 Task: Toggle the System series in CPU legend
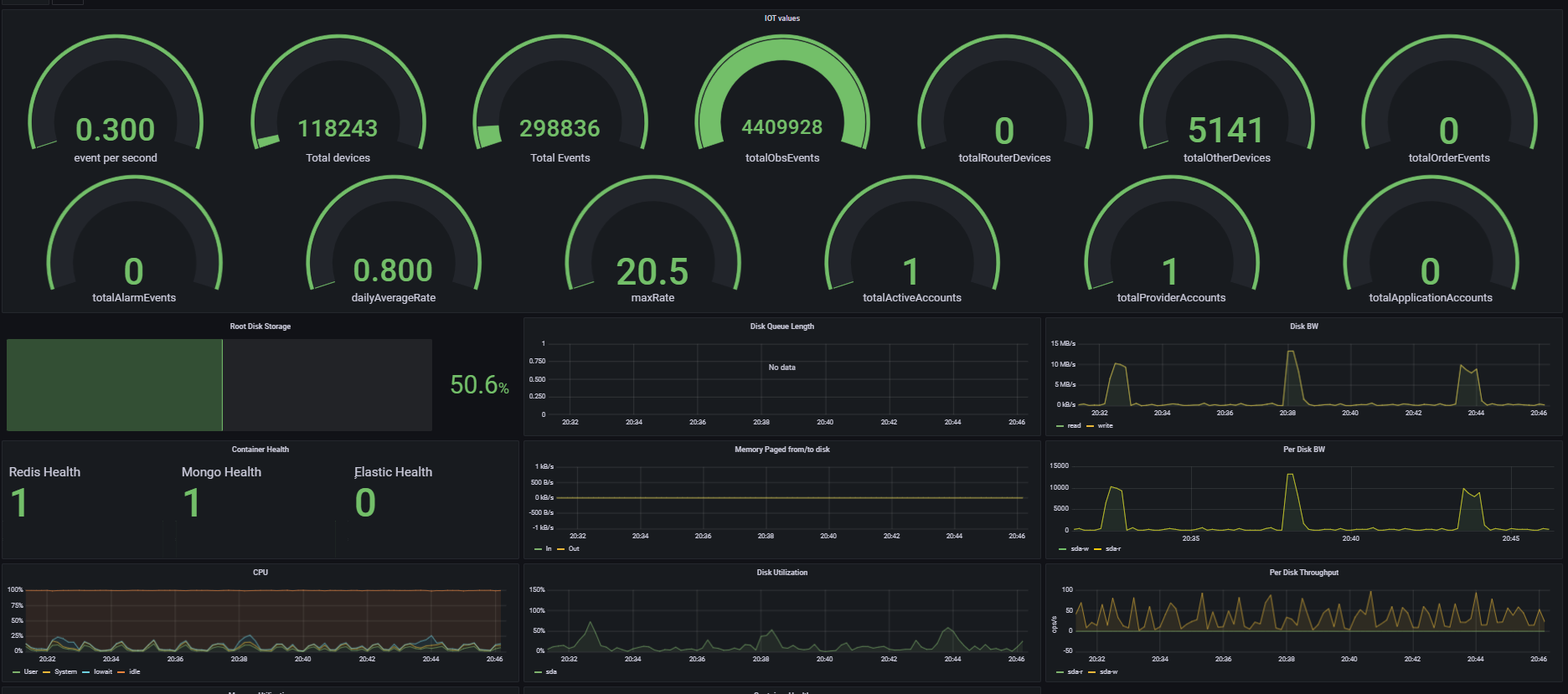[x=65, y=672]
